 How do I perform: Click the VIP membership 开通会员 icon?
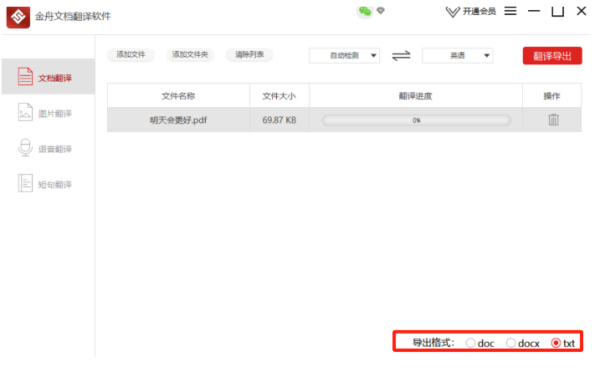pyautogui.click(x=471, y=11)
